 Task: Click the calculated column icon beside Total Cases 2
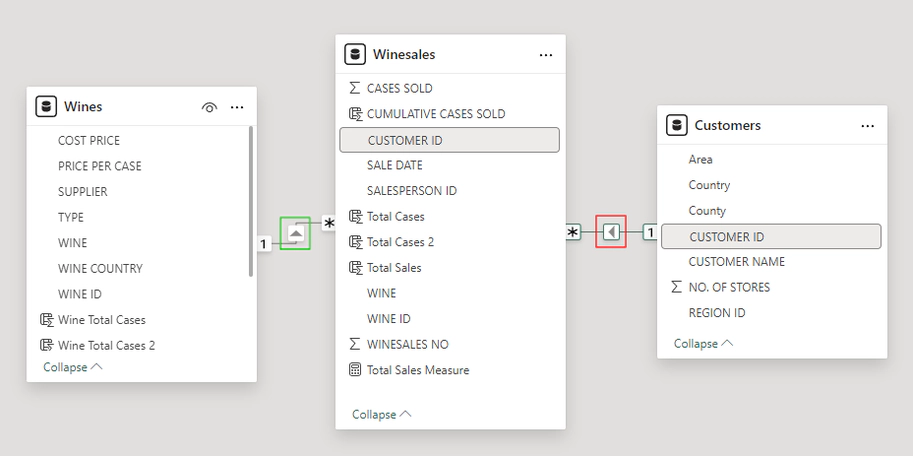tap(354, 242)
